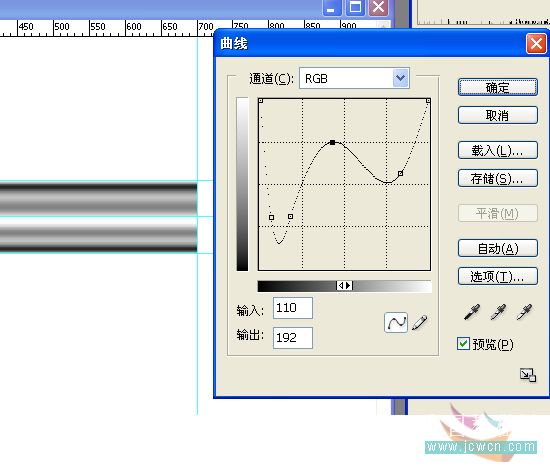The image size is (550, 467).
Task: Select the top-left endpoint of the curve
Action: pos(261,101)
